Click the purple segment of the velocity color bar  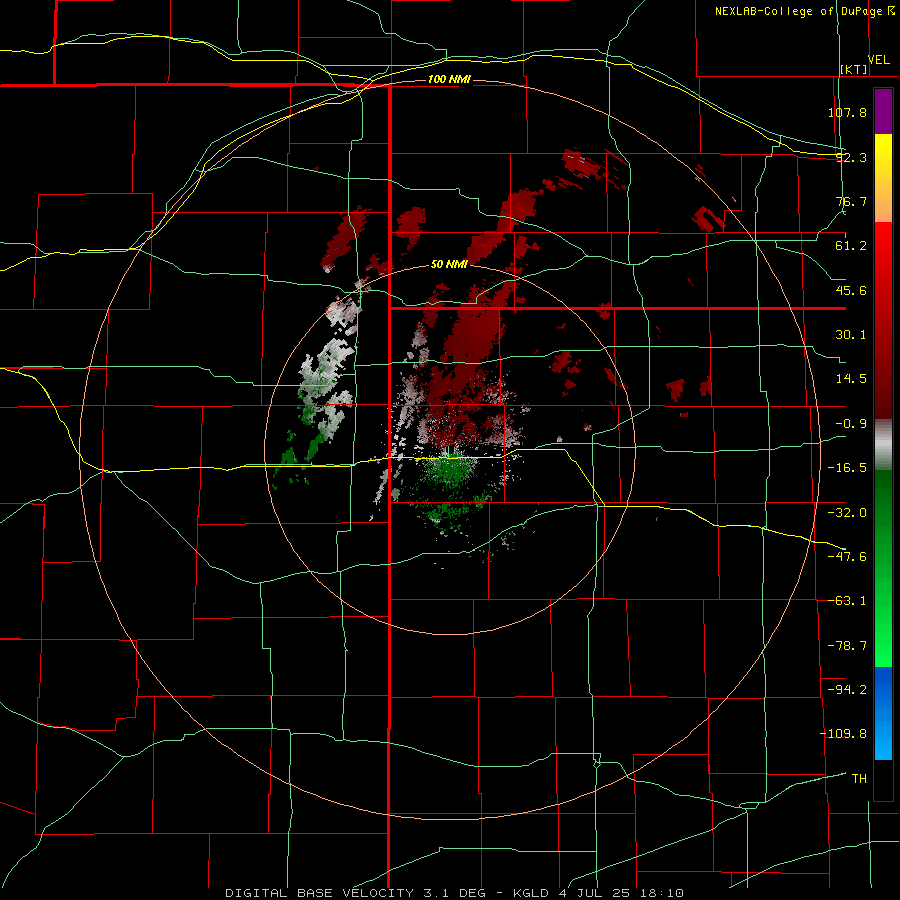pos(883,111)
